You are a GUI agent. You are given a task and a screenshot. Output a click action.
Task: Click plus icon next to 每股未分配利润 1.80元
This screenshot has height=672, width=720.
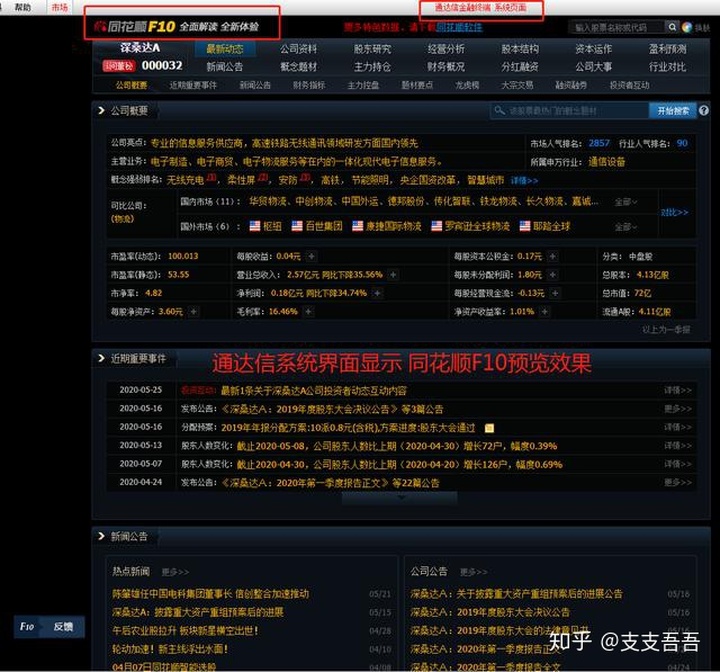[x=553, y=275]
